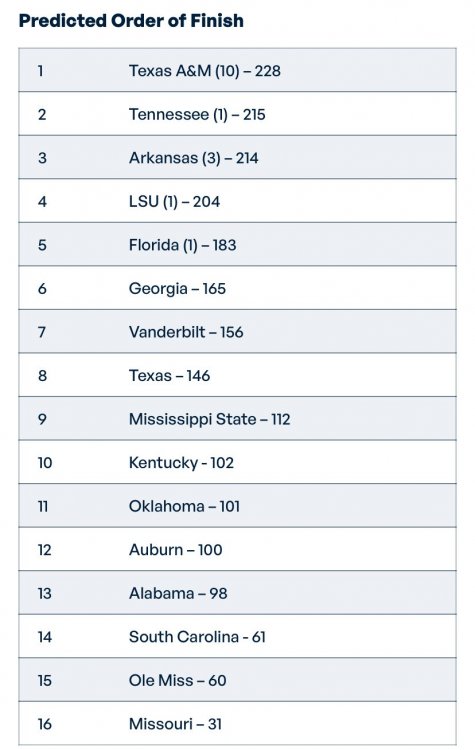This screenshot has height=750, width=475.
Task: Select the Mississippi State – 112 row
Action: click(237, 419)
